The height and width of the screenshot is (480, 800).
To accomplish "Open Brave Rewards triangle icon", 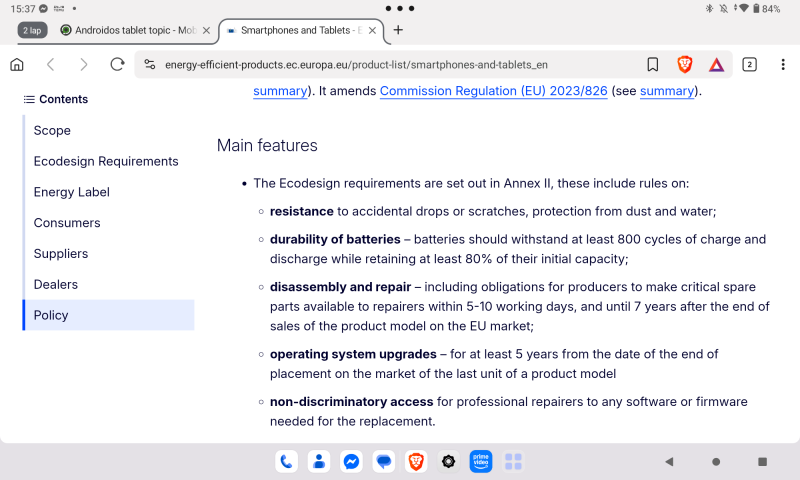I will 716,65.
